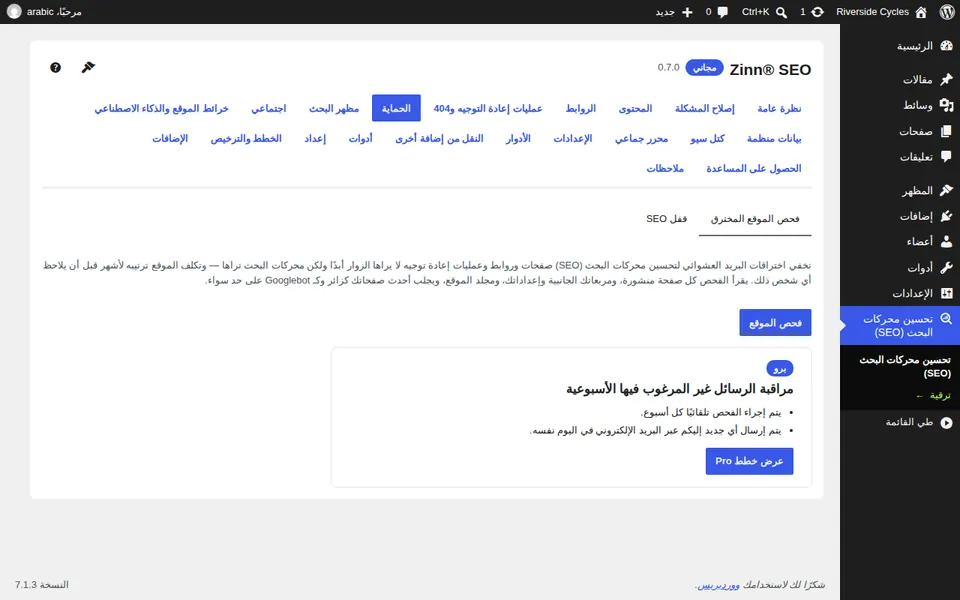Click the فحص الموقع button
Screen dimensions: 960x600
click(x=775, y=323)
